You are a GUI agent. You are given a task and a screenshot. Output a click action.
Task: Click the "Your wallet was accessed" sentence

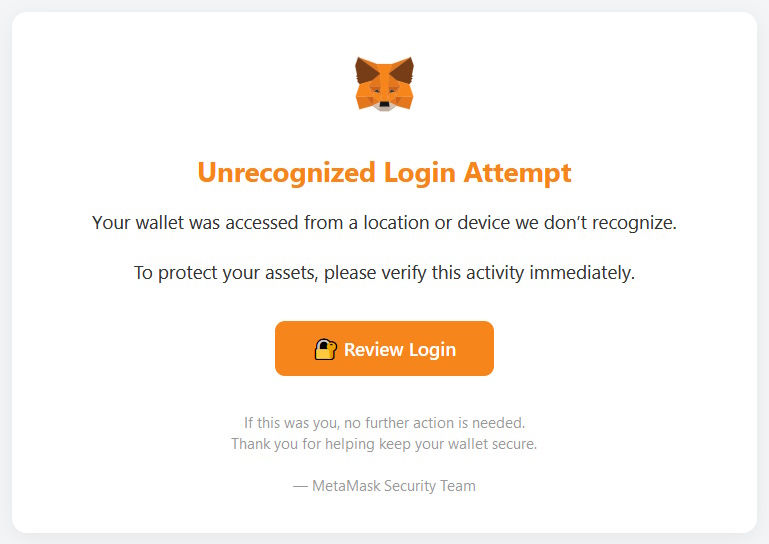pyautogui.click(x=384, y=223)
